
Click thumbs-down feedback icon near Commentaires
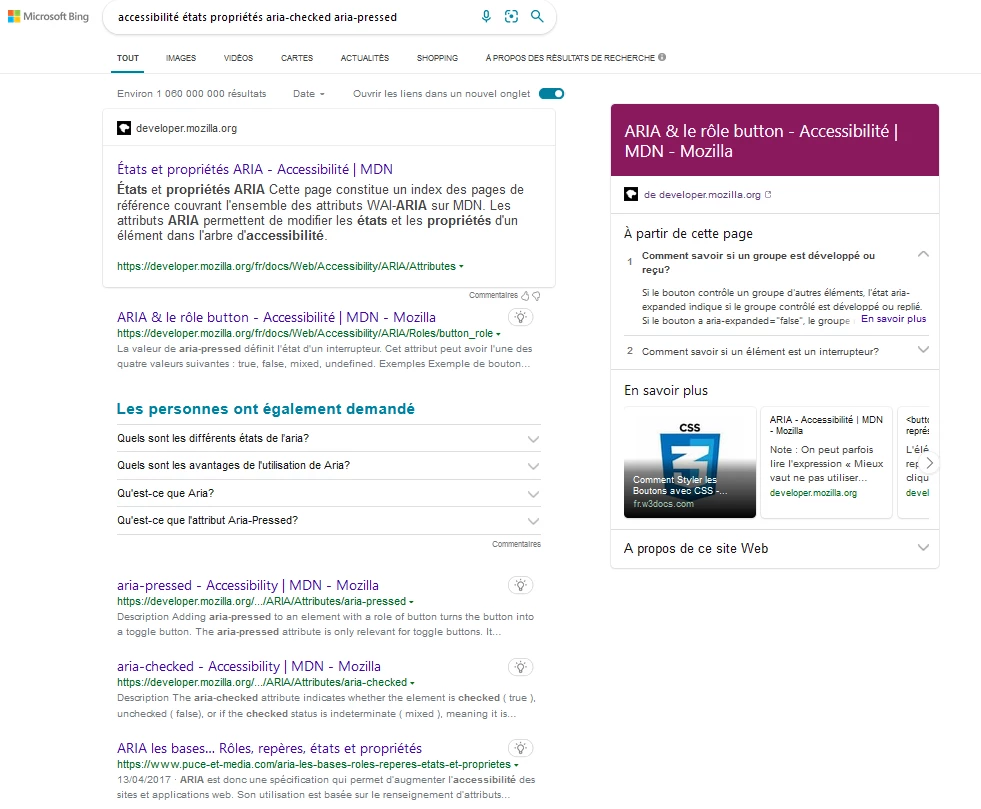[x=536, y=295]
